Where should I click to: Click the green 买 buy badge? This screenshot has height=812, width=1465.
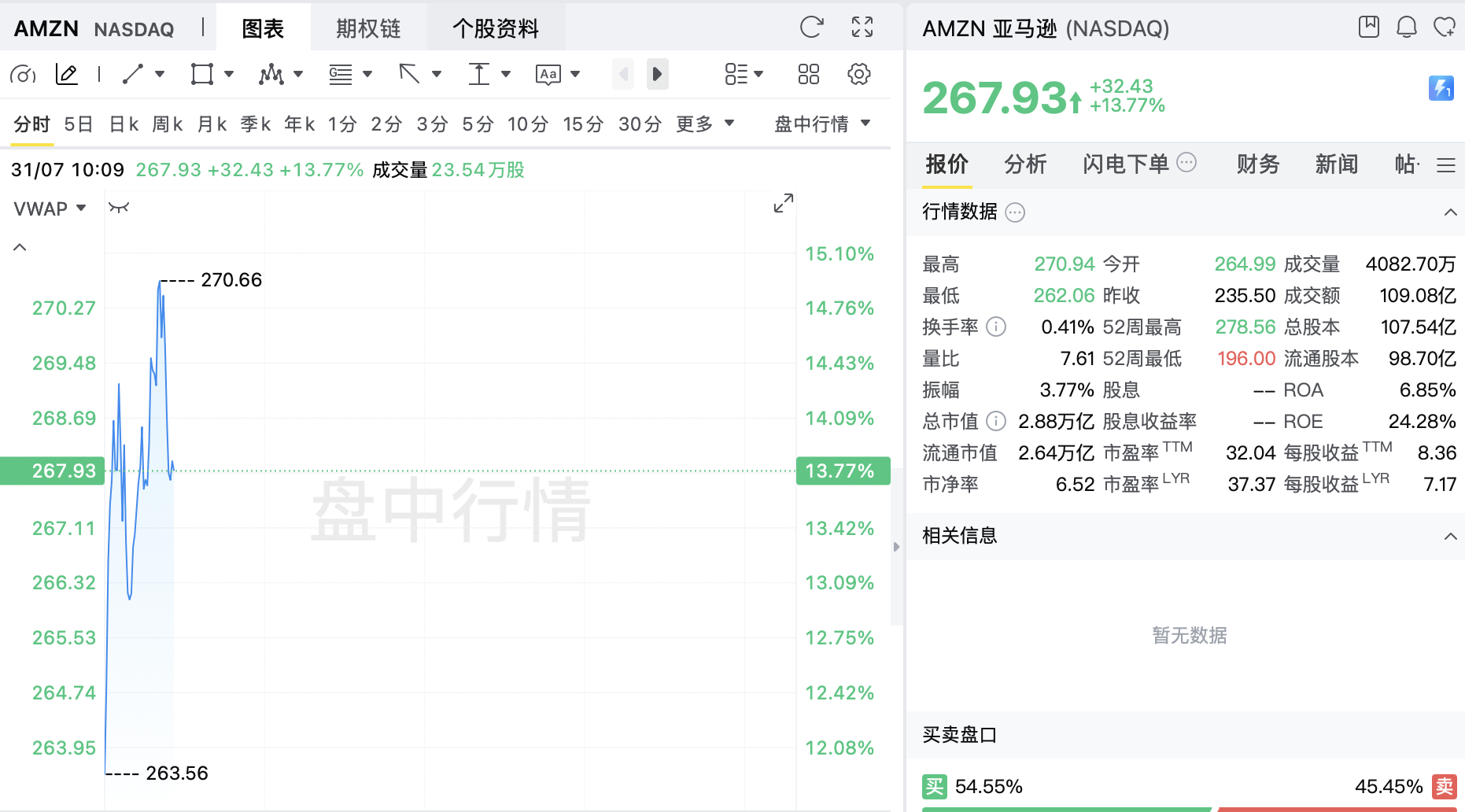point(935,786)
